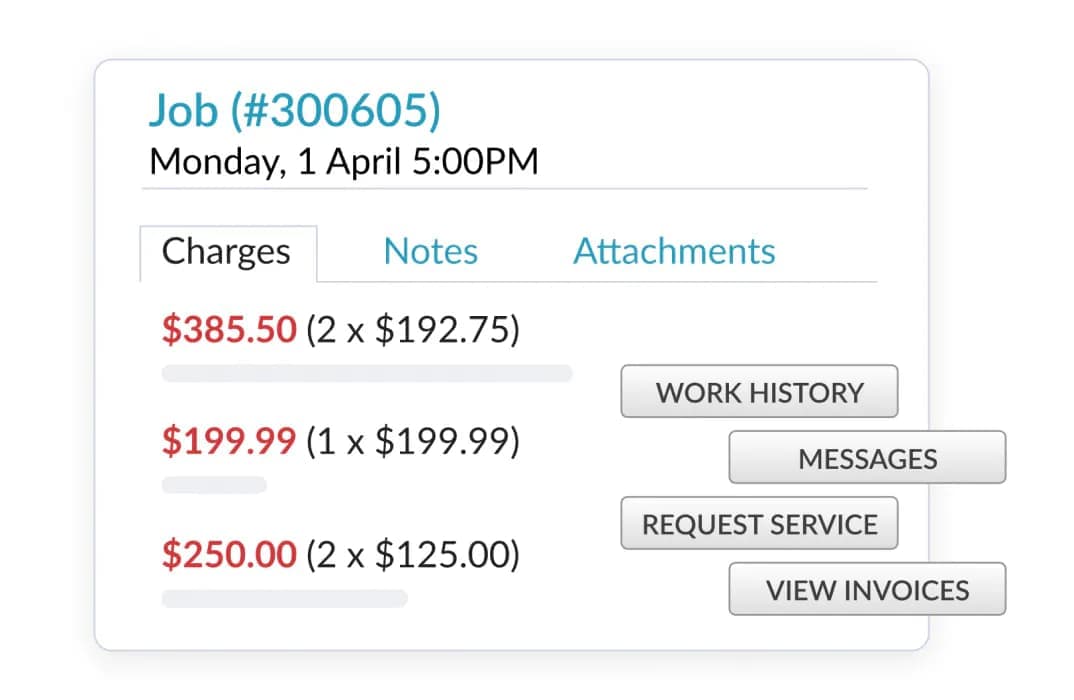This screenshot has height=700, width=1074.
Task: Open the Job (#300605) title link
Action: 294,111
